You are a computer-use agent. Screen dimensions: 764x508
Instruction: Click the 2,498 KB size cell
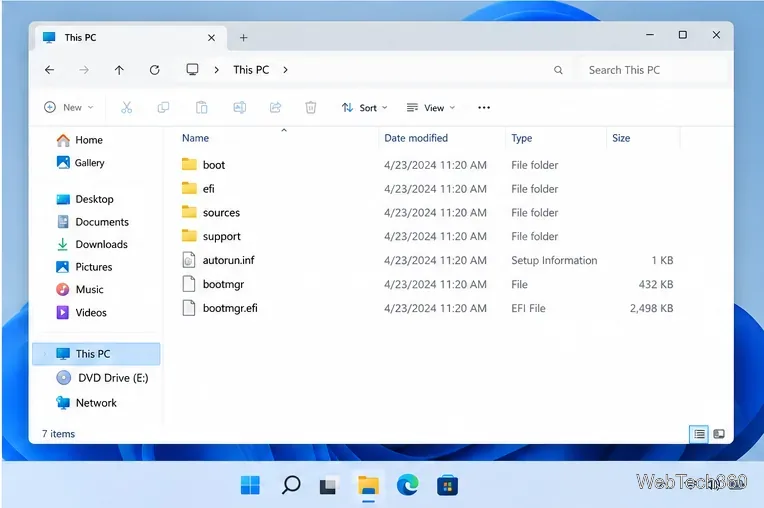coord(651,308)
